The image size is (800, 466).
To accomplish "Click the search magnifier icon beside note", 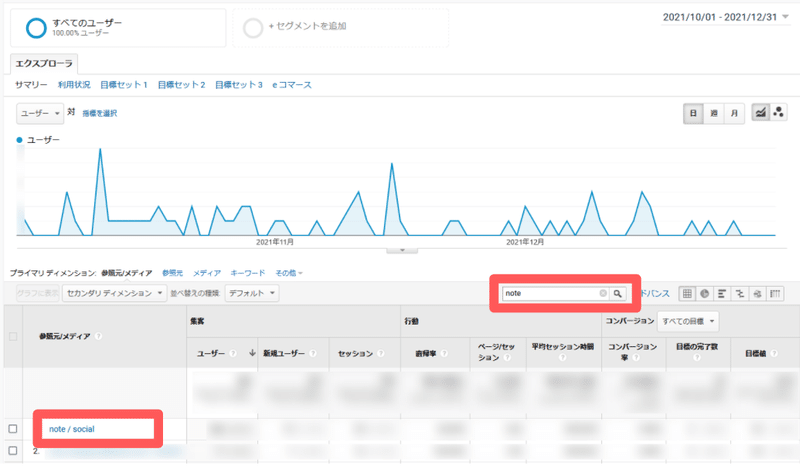I will (617, 293).
